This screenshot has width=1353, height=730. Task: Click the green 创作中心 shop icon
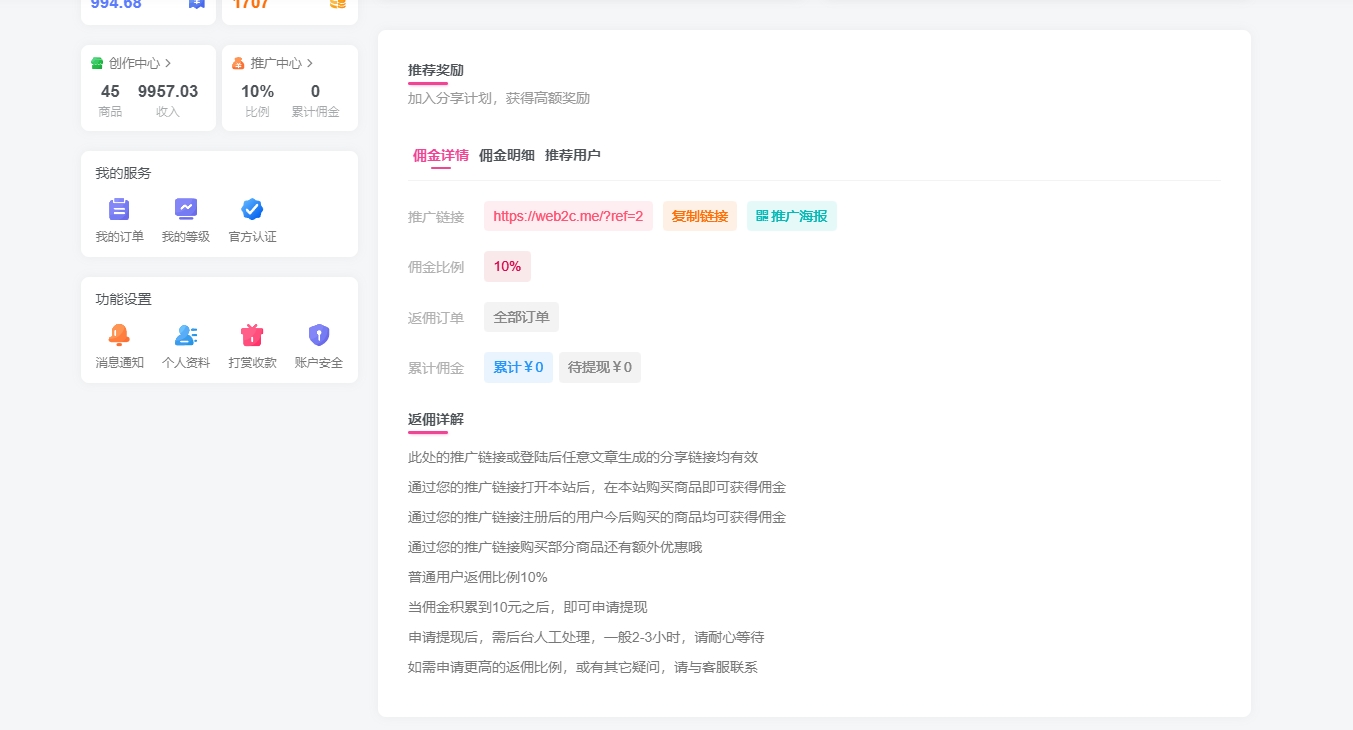tap(97, 63)
